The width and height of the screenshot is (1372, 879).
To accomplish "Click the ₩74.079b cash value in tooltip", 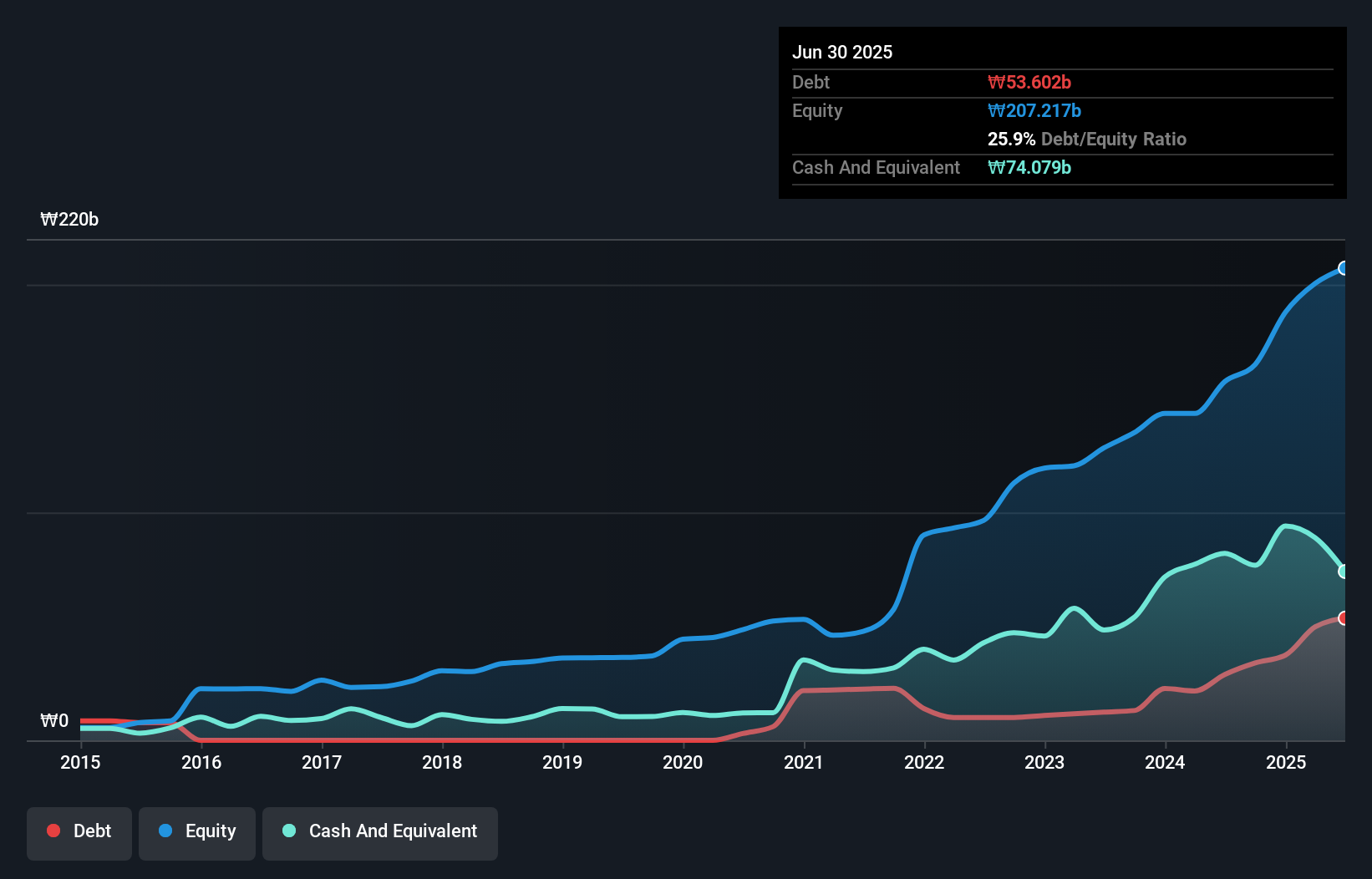I will coord(1029,168).
